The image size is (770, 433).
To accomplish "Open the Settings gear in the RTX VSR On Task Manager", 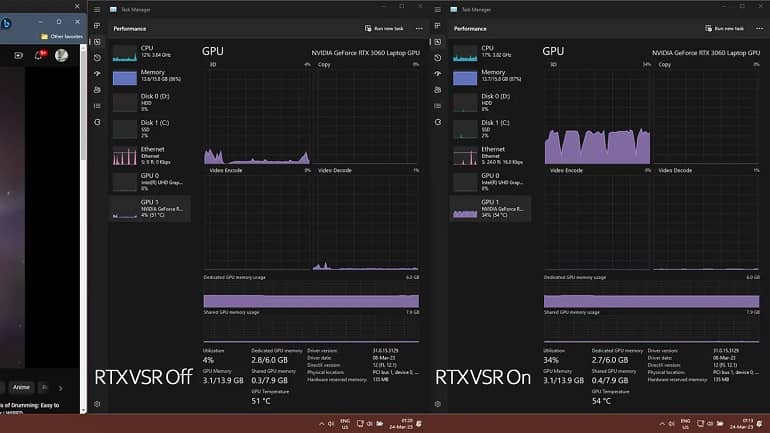I will pyautogui.click(x=438, y=404).
